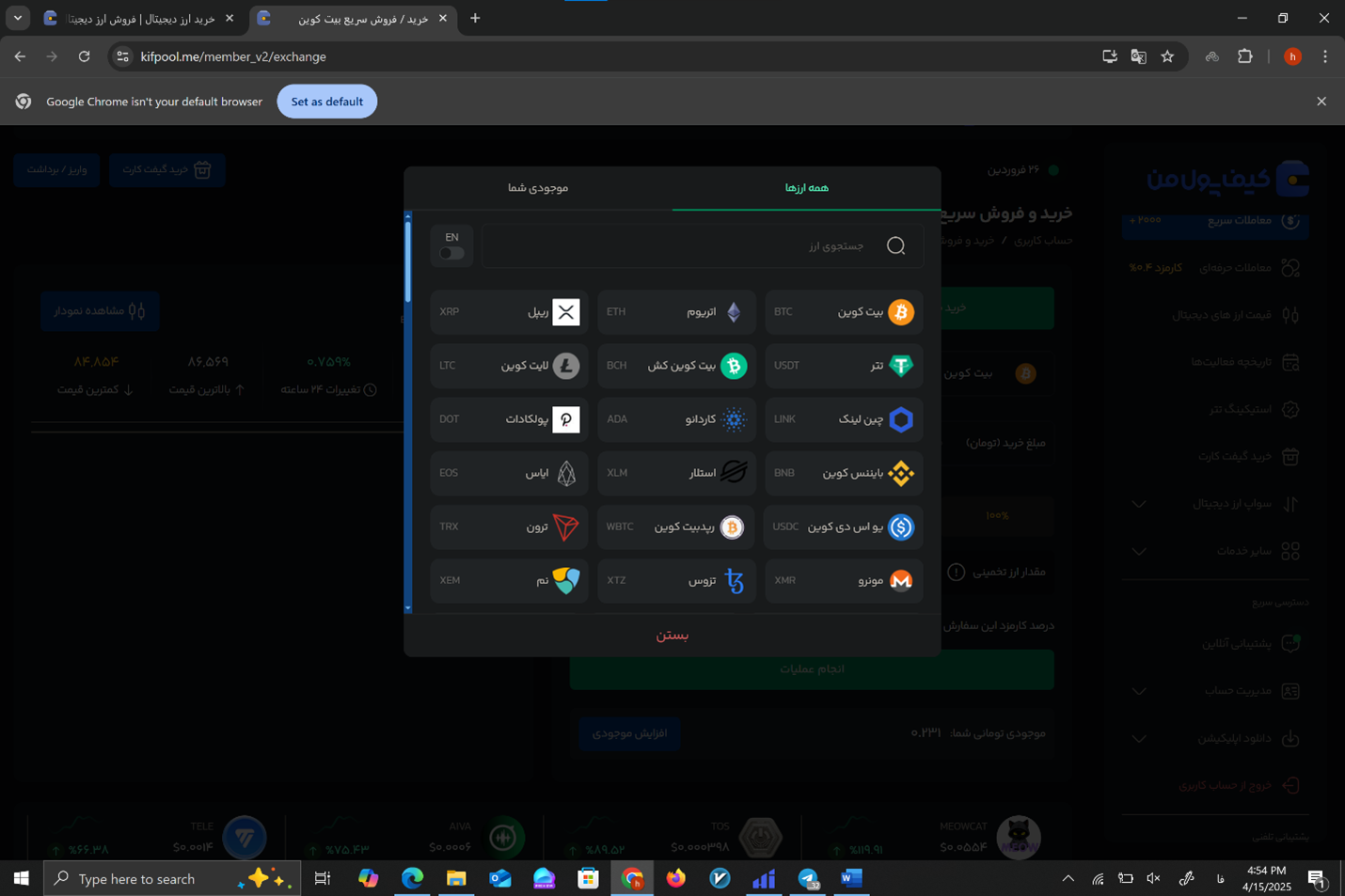This screenshot has height=896, width=1345.
Task: Click the Windows Start button
Action: pos(21,878)
